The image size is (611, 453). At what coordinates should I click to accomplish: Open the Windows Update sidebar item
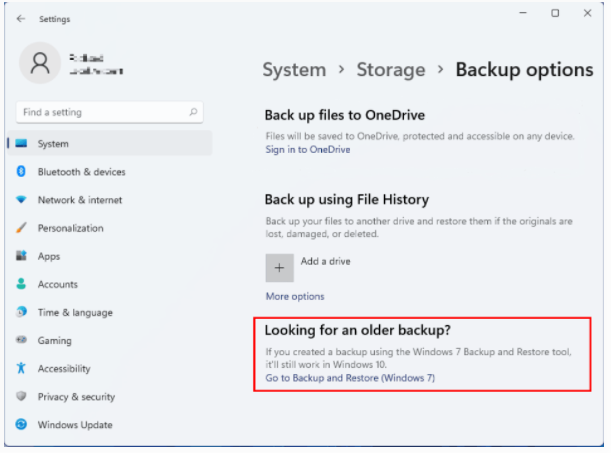[74, 425]
